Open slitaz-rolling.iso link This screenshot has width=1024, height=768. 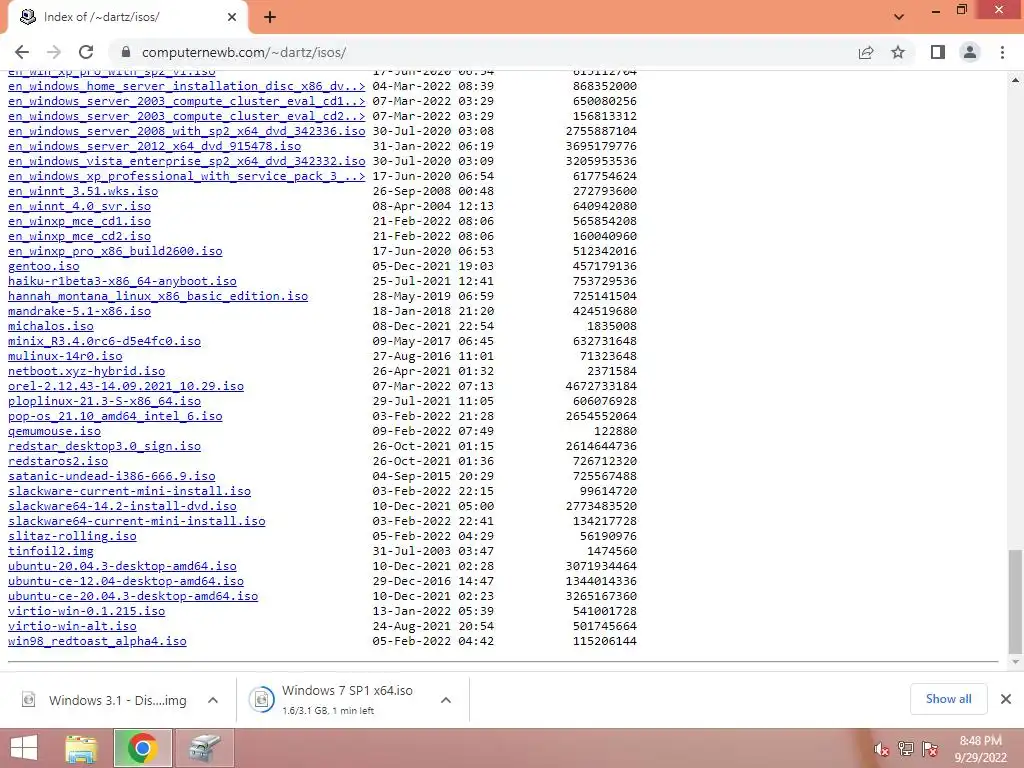72,537
